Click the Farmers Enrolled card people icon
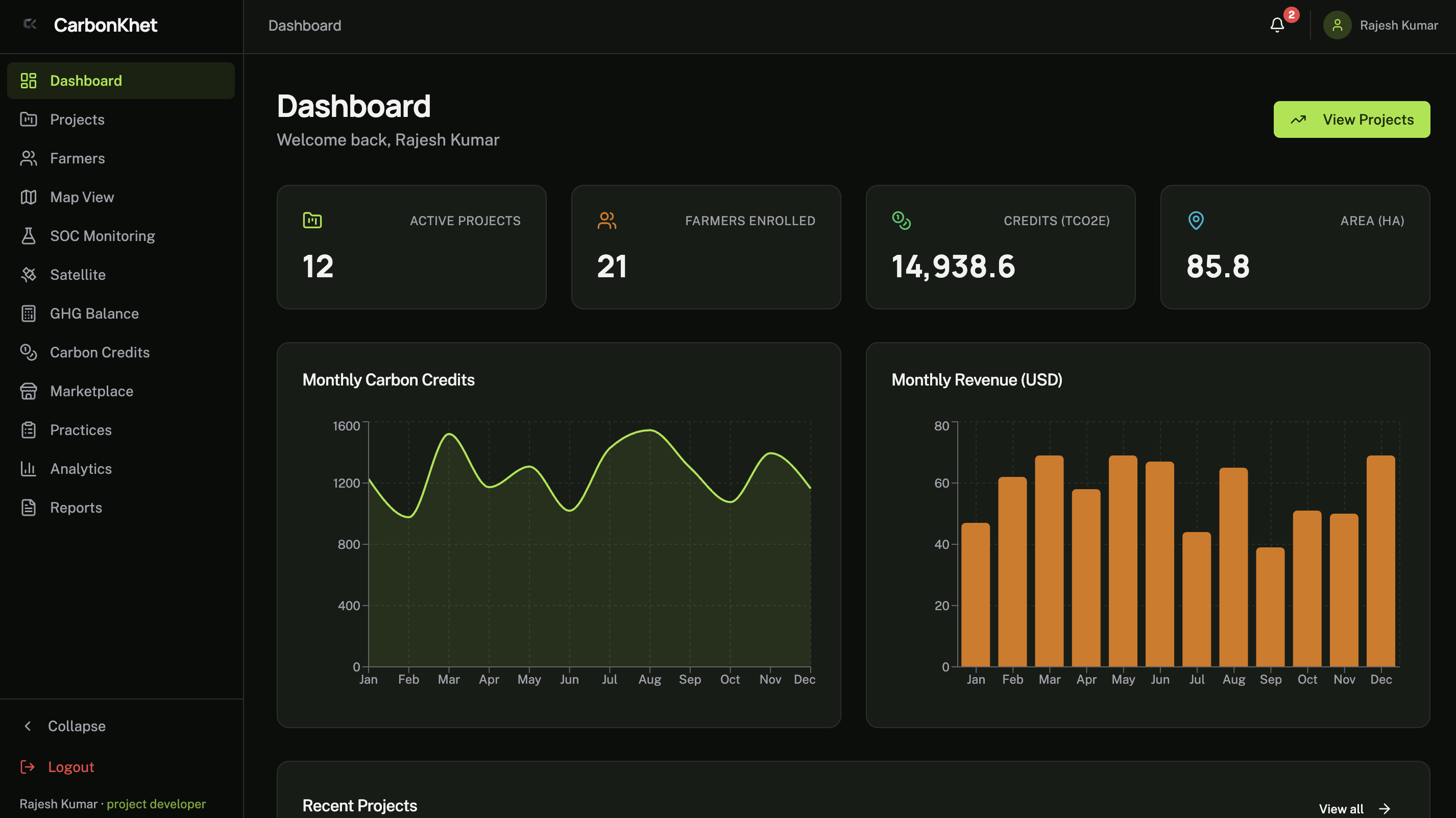 point(606,220)
